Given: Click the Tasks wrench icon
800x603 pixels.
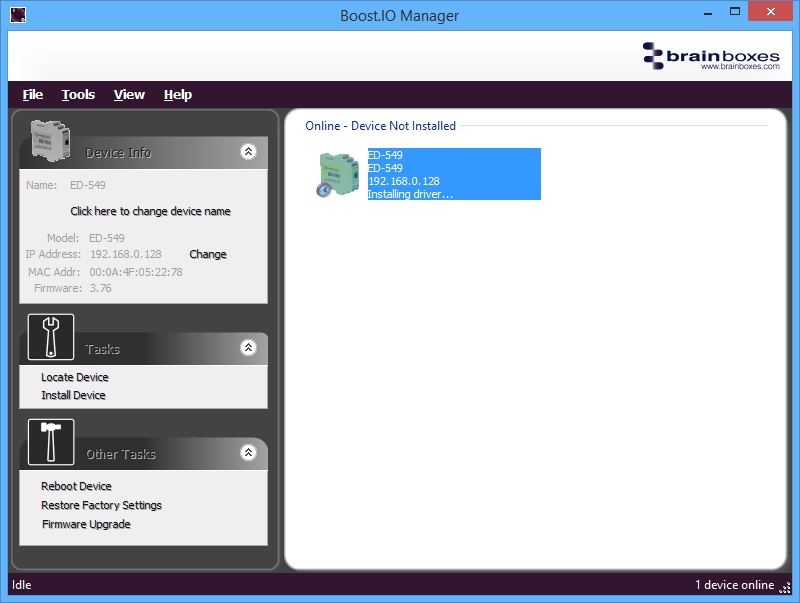Looking at the screenshot, I should coord(50,338).
